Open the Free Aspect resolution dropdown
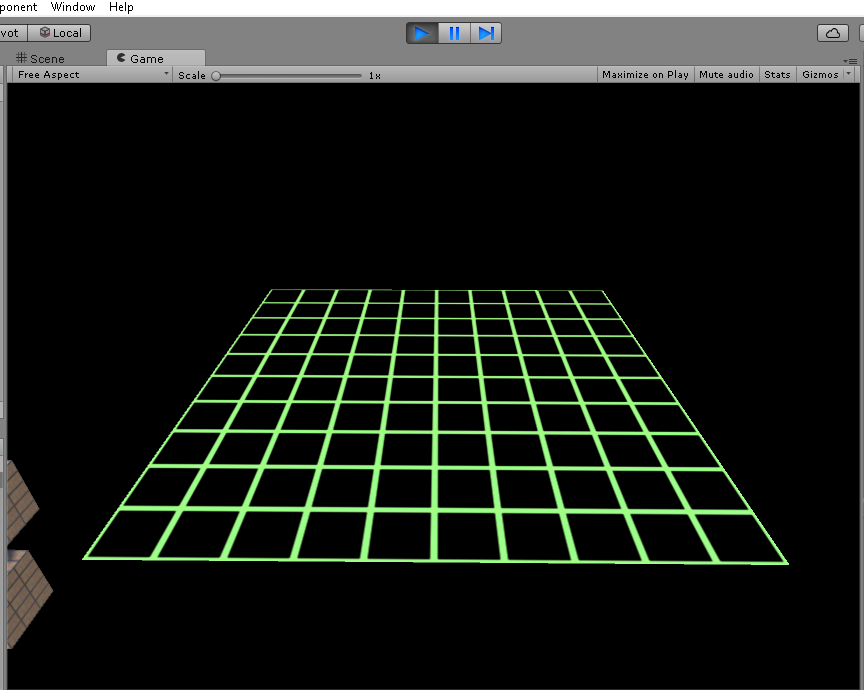This screenshot has height=690, width=864. pos(93,74)
